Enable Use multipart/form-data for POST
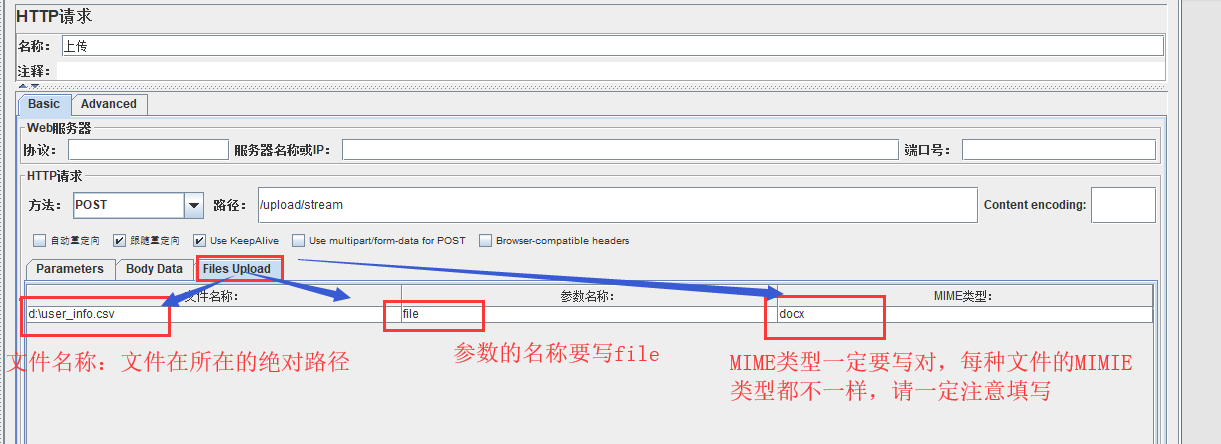The width and height of the screenshot is (1221, 444). tap(298, 241)
